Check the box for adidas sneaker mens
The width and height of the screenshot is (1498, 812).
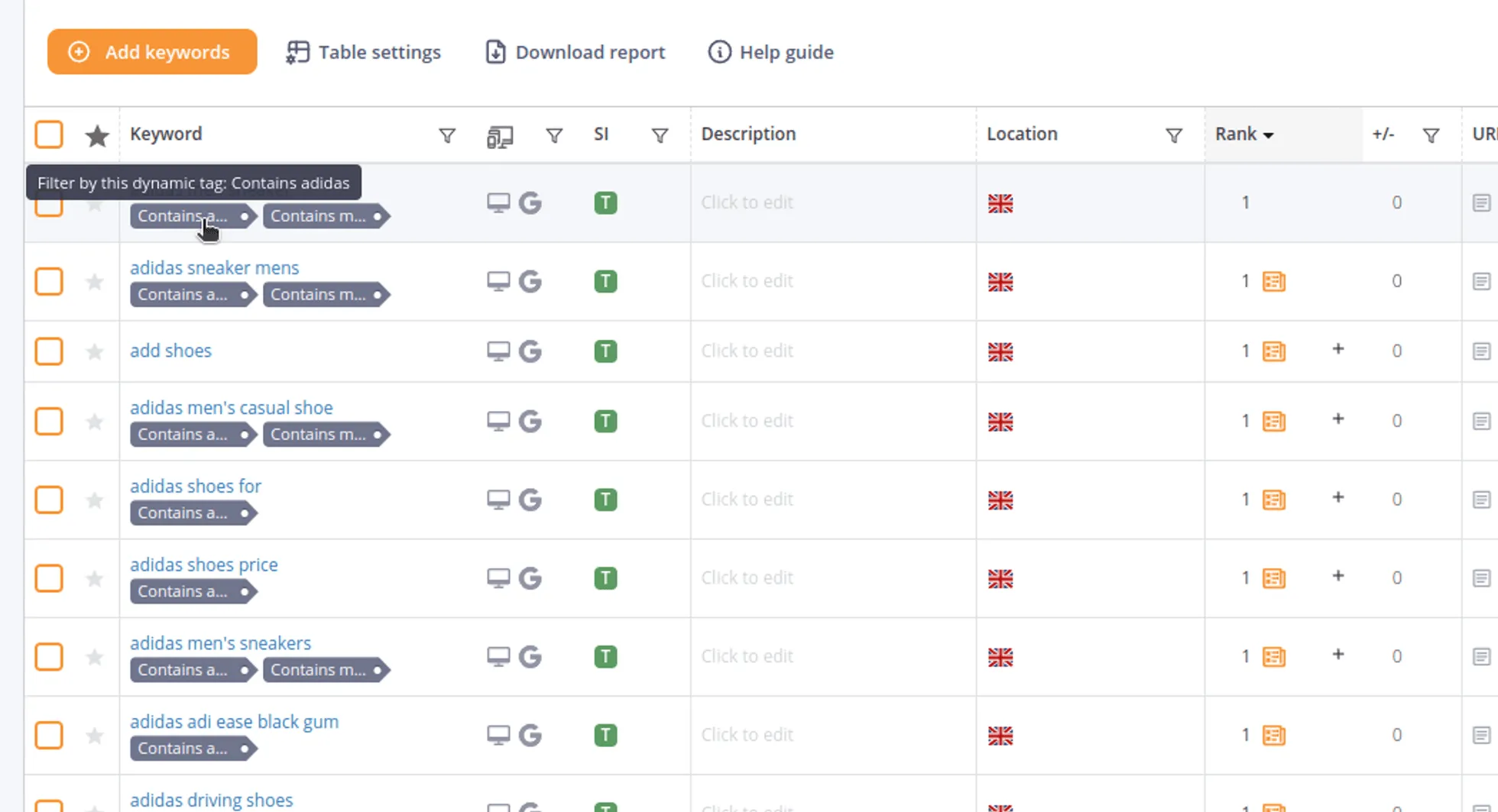click(x=49, y=281)
